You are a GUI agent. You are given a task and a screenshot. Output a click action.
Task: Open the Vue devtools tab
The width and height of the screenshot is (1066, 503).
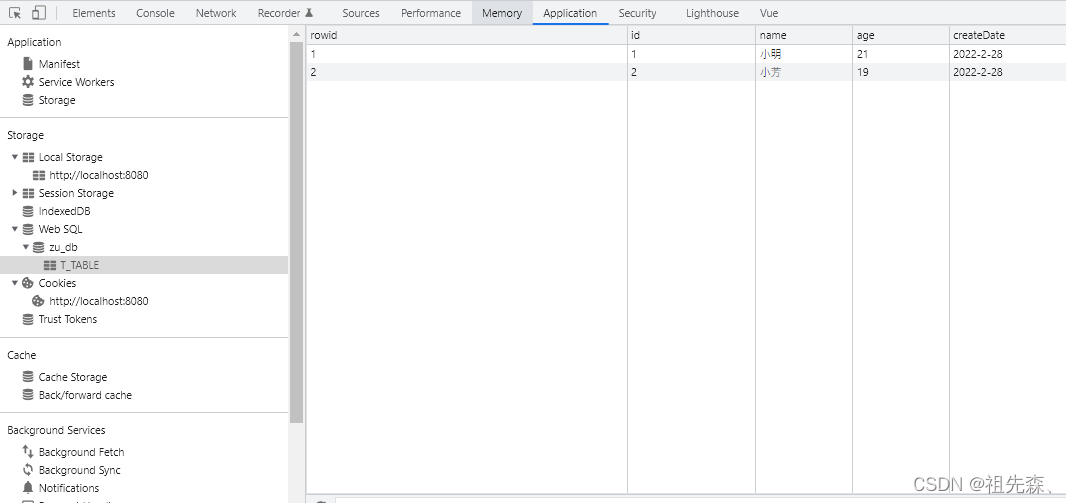point(769,13)
